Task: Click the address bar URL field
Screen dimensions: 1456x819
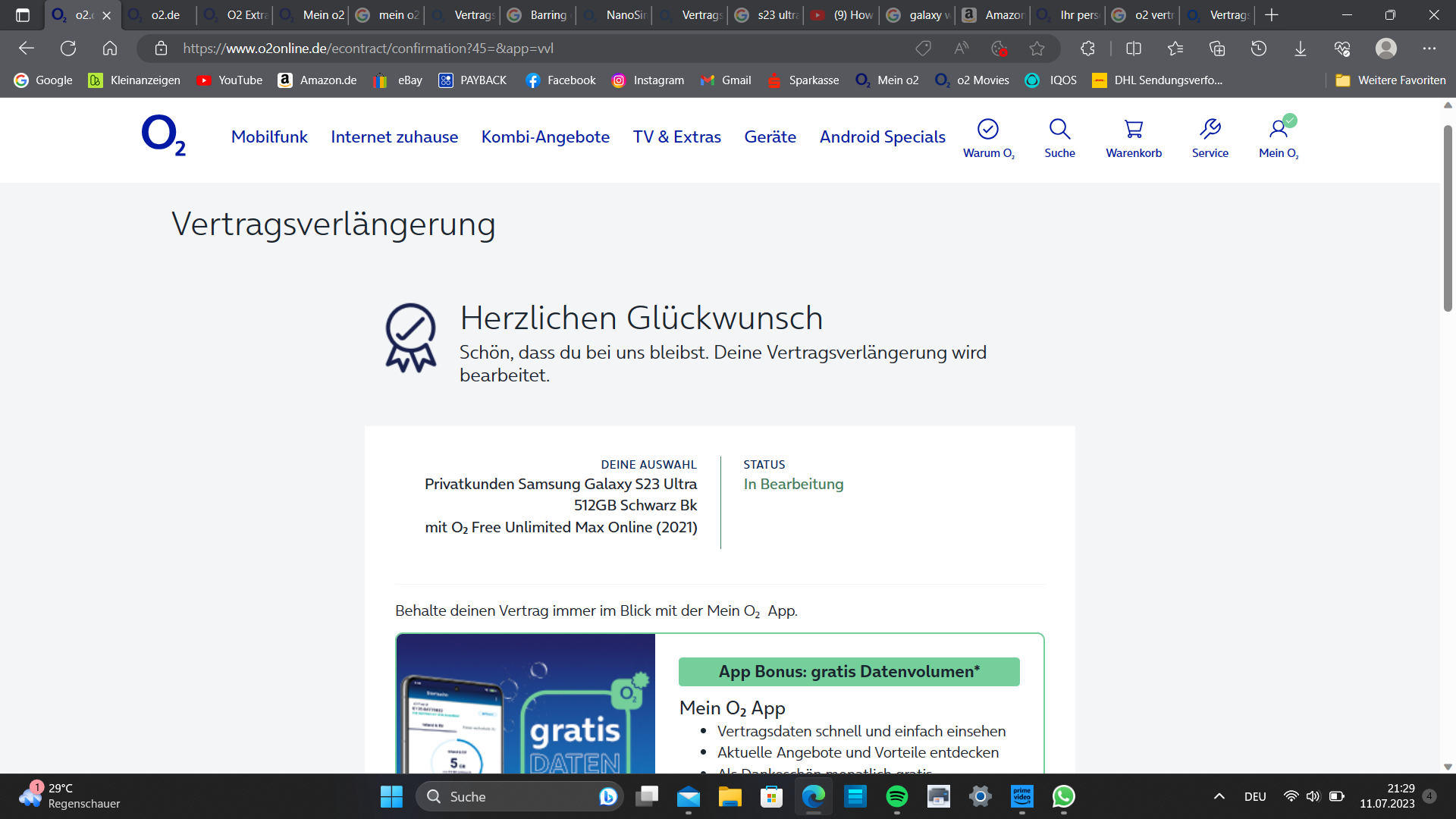Action: (x=531, y=49)
